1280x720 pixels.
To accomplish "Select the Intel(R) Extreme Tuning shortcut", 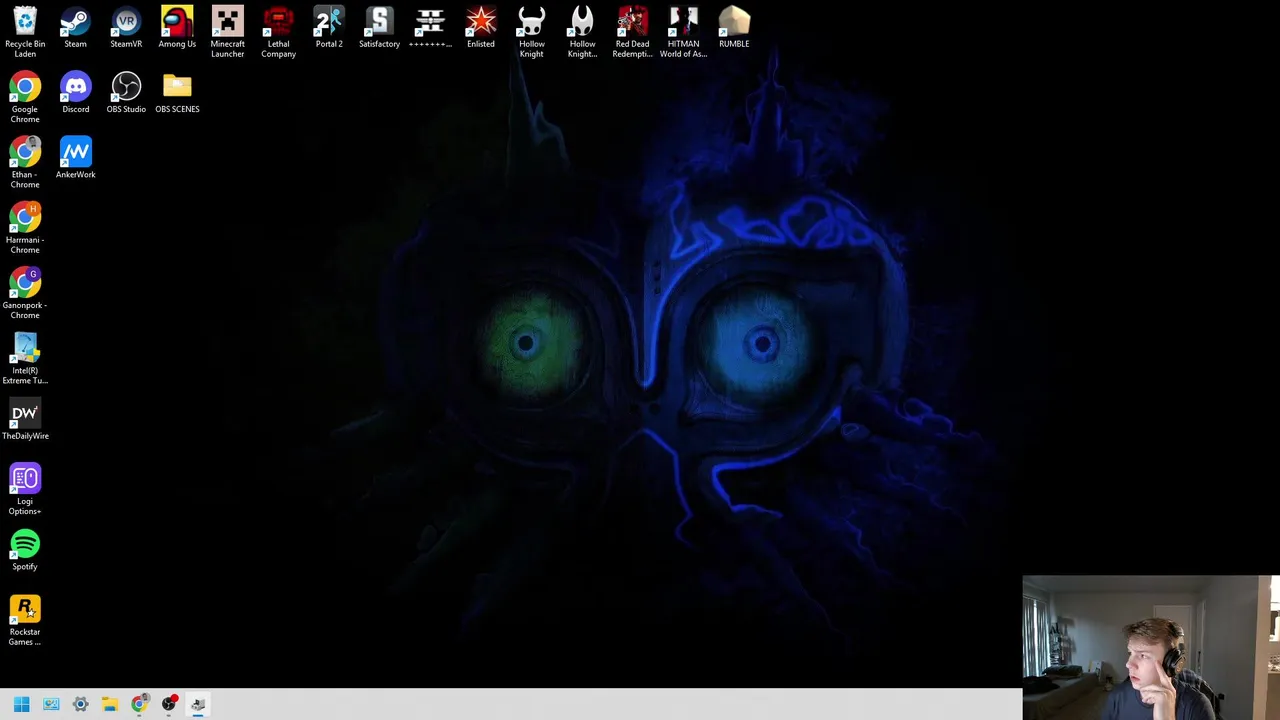I will point(25,358).
